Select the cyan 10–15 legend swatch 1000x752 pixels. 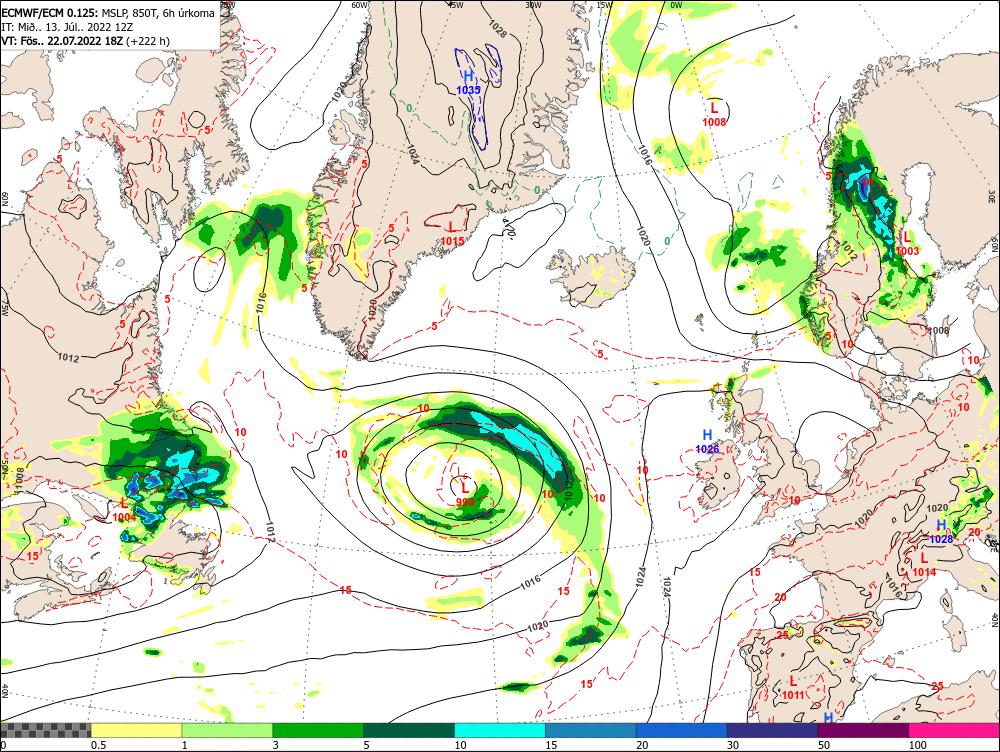click(x=499, y=730)
